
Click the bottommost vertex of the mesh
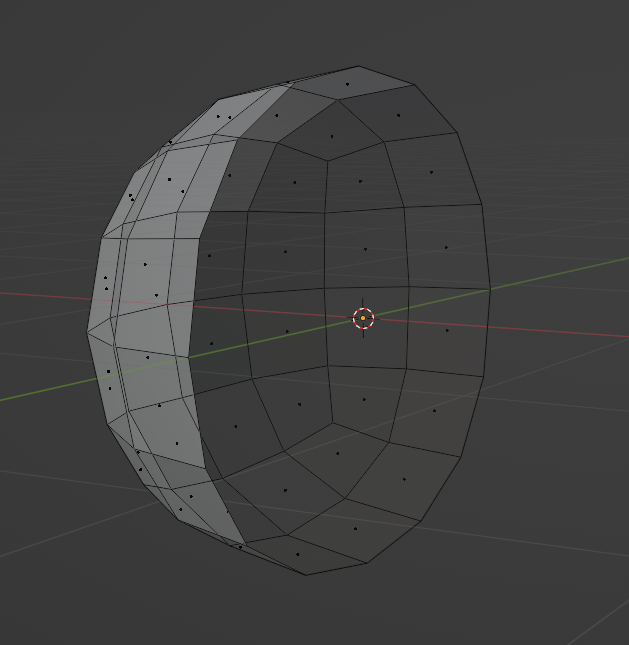point(305,574)
